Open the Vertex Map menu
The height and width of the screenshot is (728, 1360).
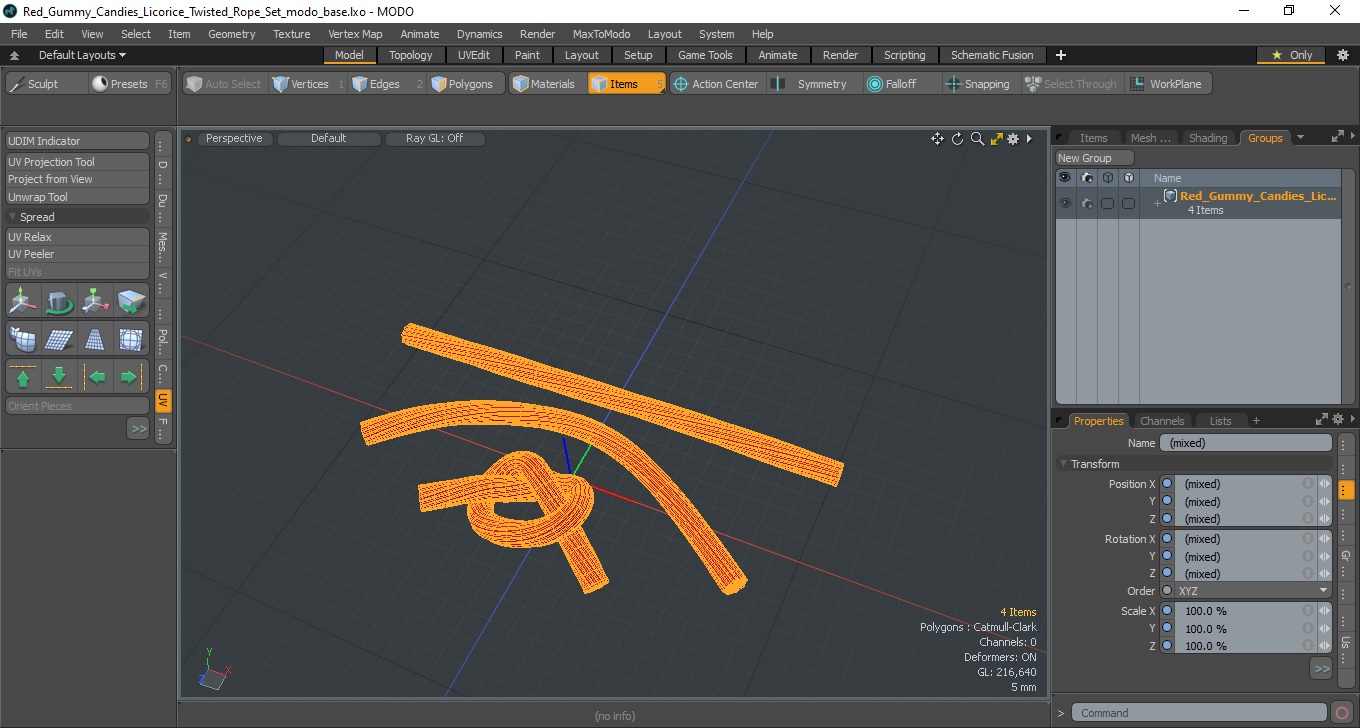pyautogui.click(x=355, y=34)
